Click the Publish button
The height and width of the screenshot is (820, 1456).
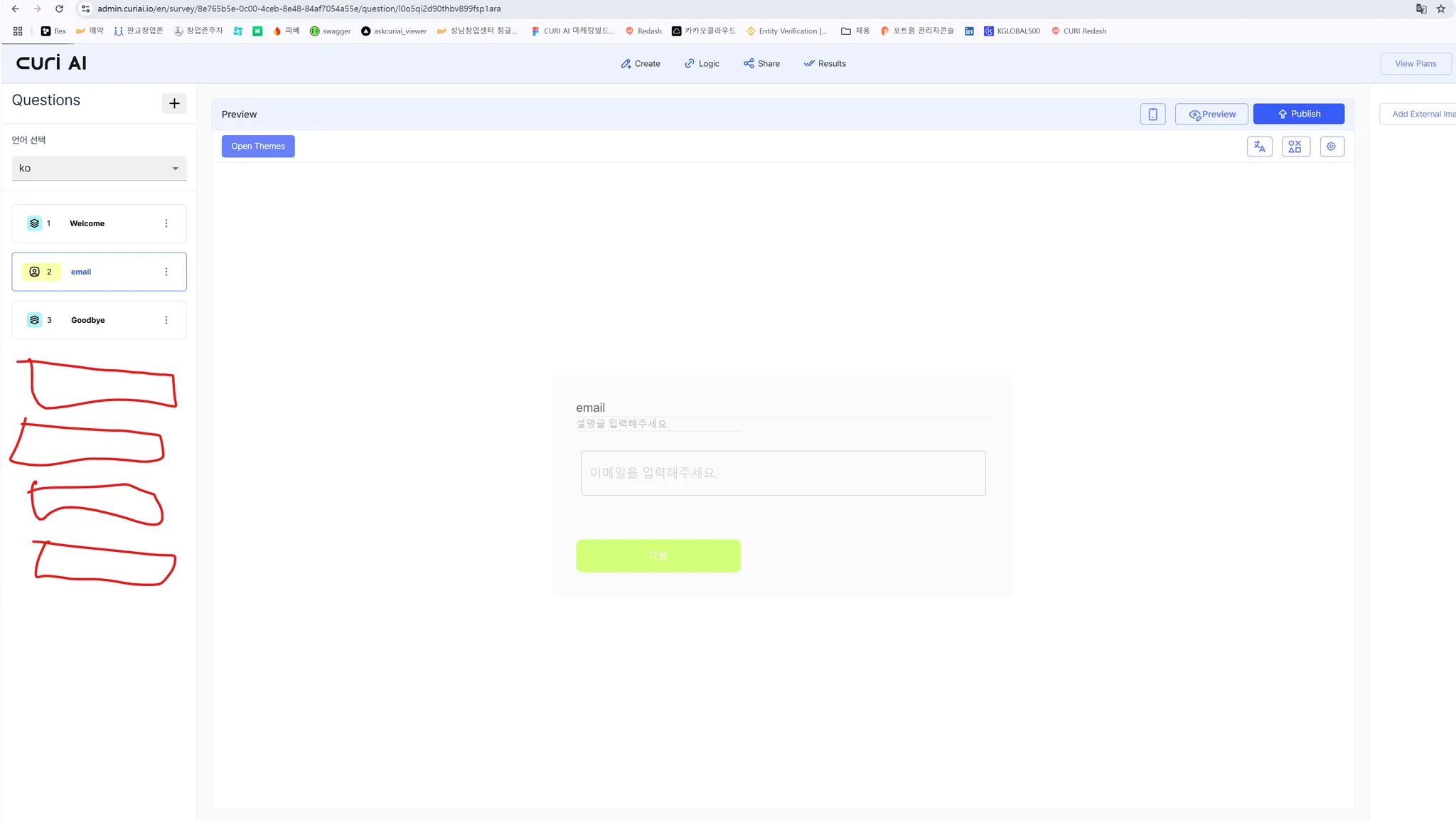(x=1298, y=114)
